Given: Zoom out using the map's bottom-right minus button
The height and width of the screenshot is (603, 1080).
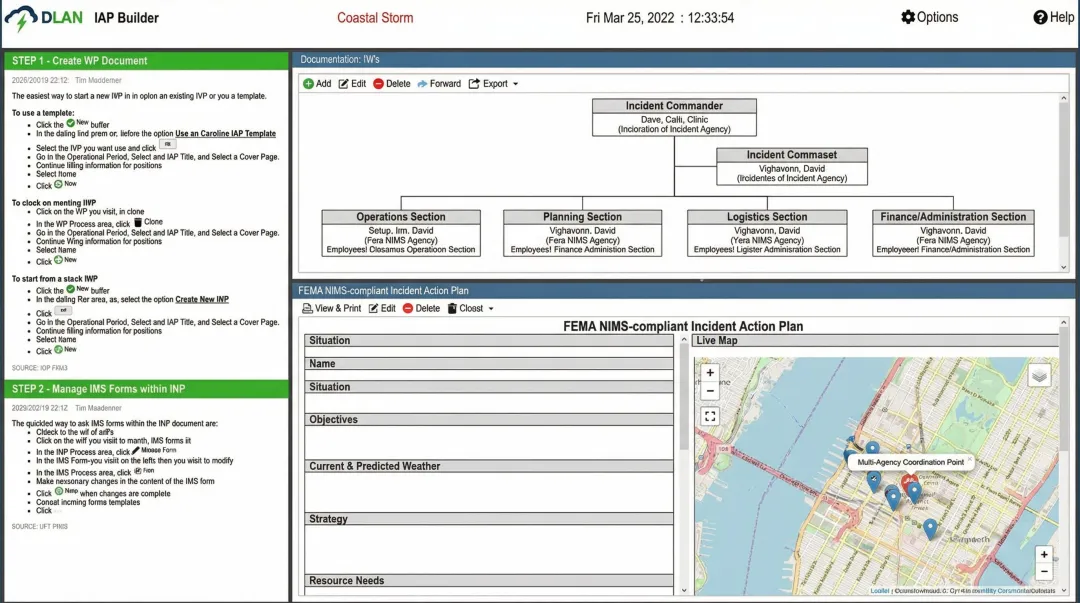Looking at the screenshot, I should 1044,572.
